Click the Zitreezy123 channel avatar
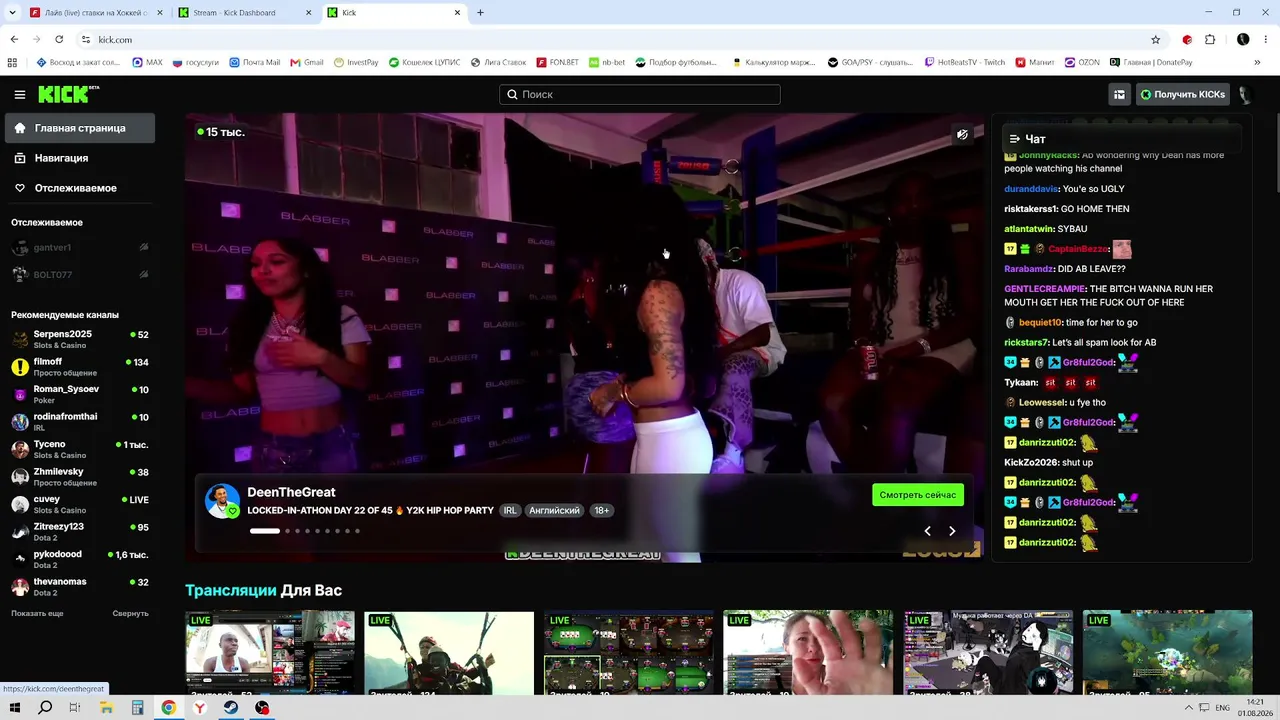Screen dimensions: 1280x720 pyautogui.click(x=20, y=532)
